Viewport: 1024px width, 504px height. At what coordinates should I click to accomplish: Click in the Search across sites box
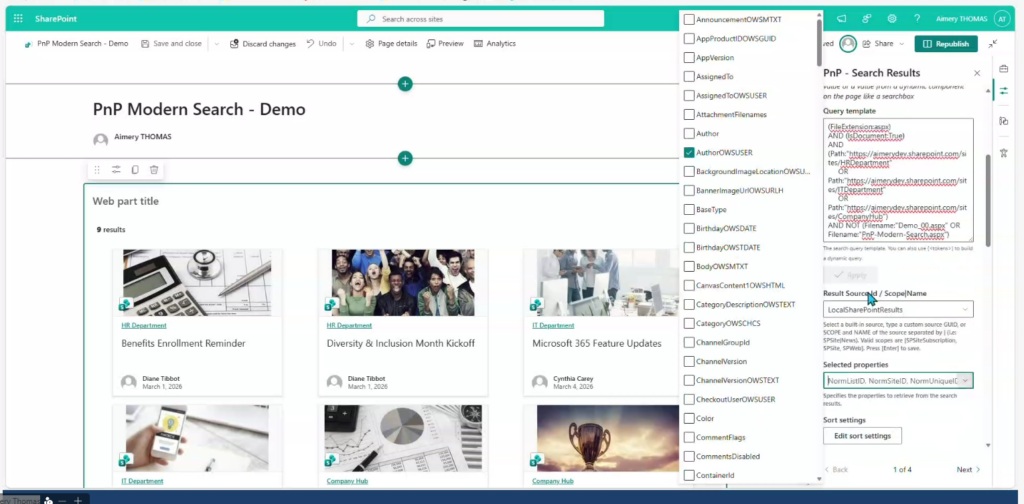[x=480, y=18]
